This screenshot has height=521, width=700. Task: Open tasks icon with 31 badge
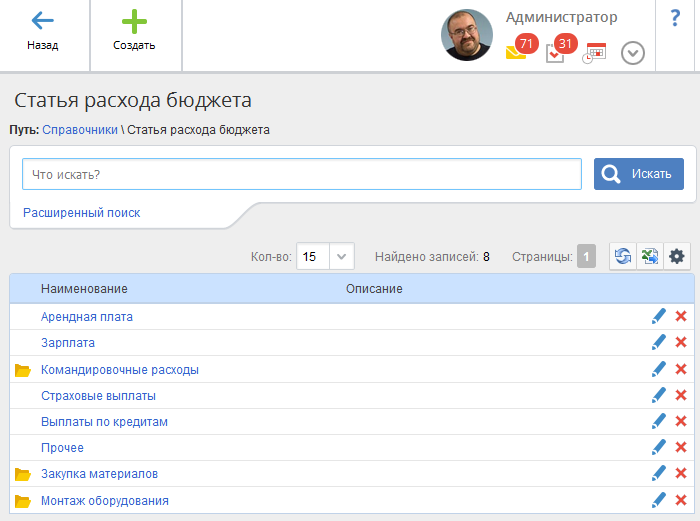point(556,53)
